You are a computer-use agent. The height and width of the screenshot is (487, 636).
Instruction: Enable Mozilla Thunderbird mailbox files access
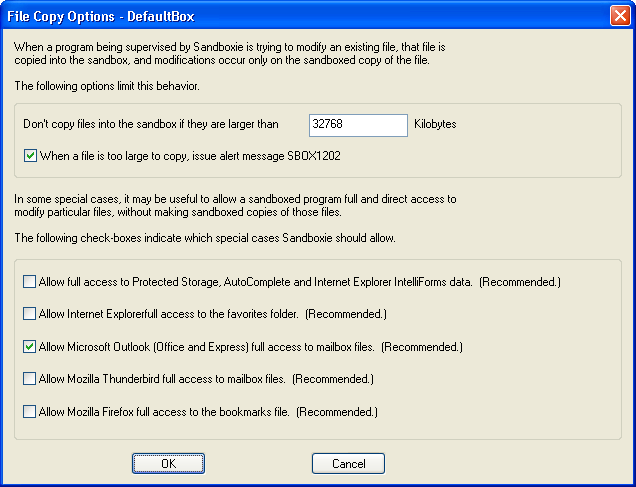tap(29, 379)
